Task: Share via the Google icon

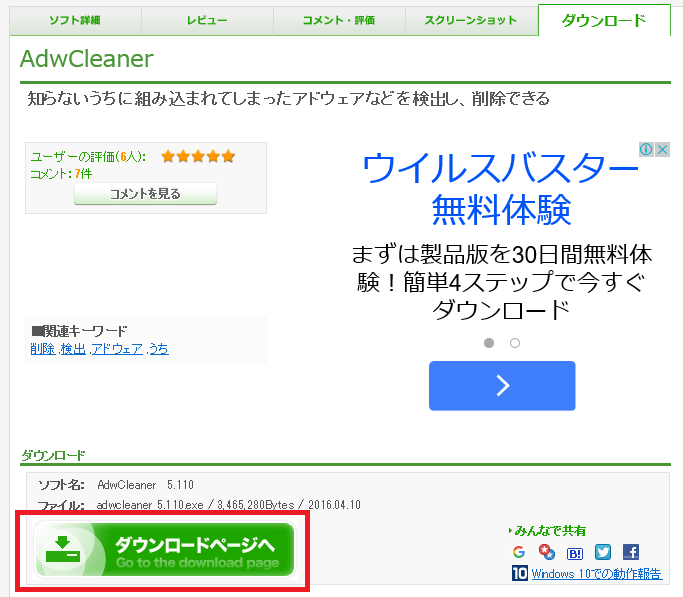Action: (x=519, y=552)
